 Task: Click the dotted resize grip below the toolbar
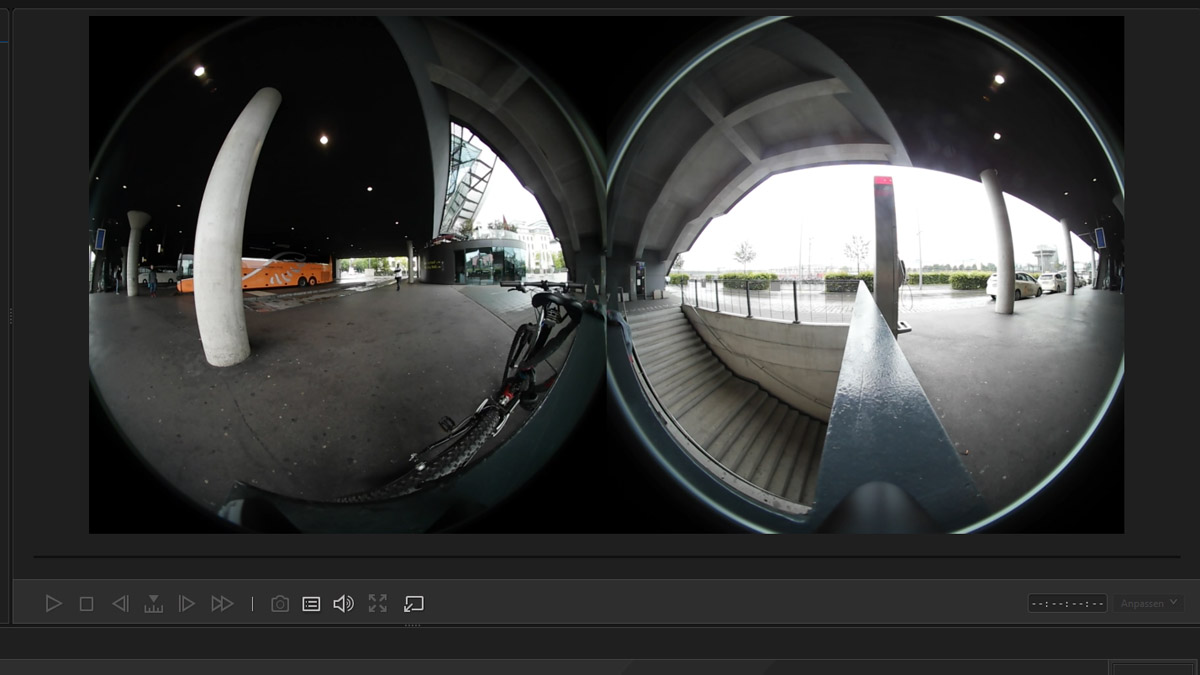click(x=412, y=626)
